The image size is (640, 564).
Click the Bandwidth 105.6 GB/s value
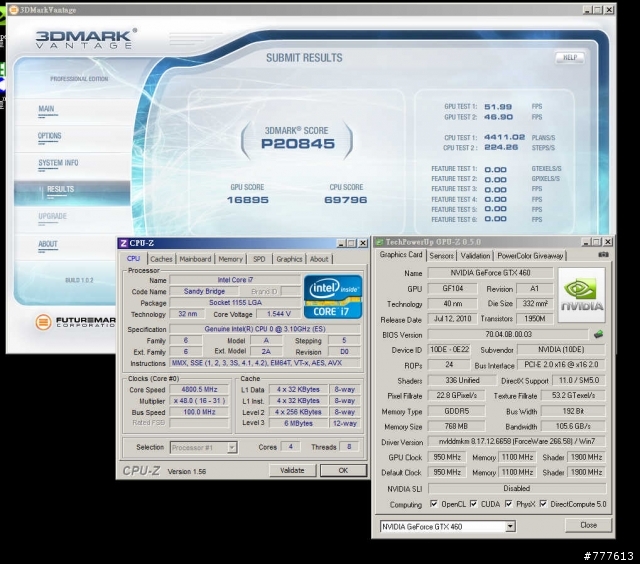coord(573,426)
